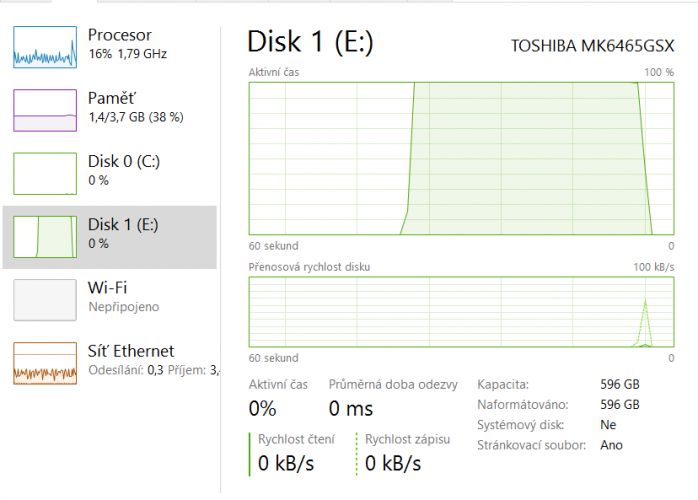This screenshot has height=500, width=698.
Task: Click the Disk 1 (E:) thumbnail graph
Action: tap(45, 237)
